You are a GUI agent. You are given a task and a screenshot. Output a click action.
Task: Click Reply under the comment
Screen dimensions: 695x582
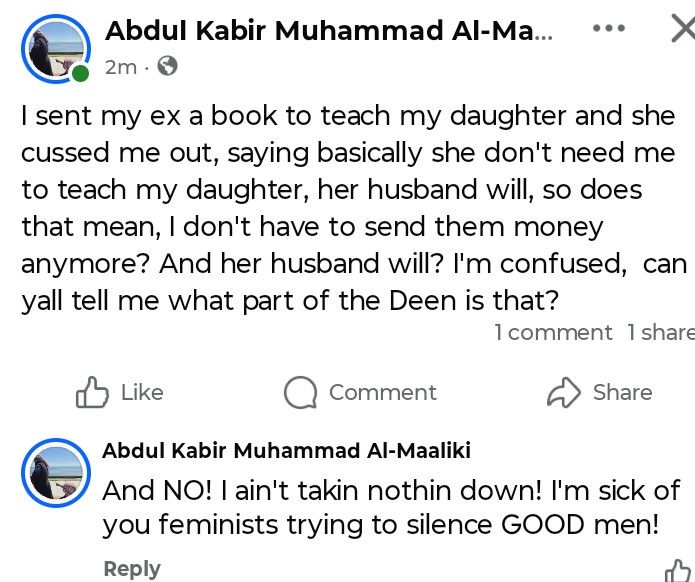(x=132, y=569)
